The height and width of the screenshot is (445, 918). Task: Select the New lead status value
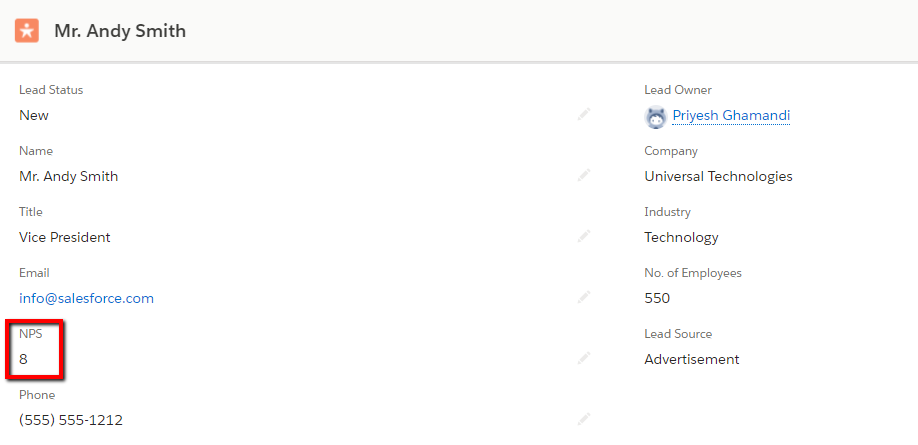coord(34,115)
